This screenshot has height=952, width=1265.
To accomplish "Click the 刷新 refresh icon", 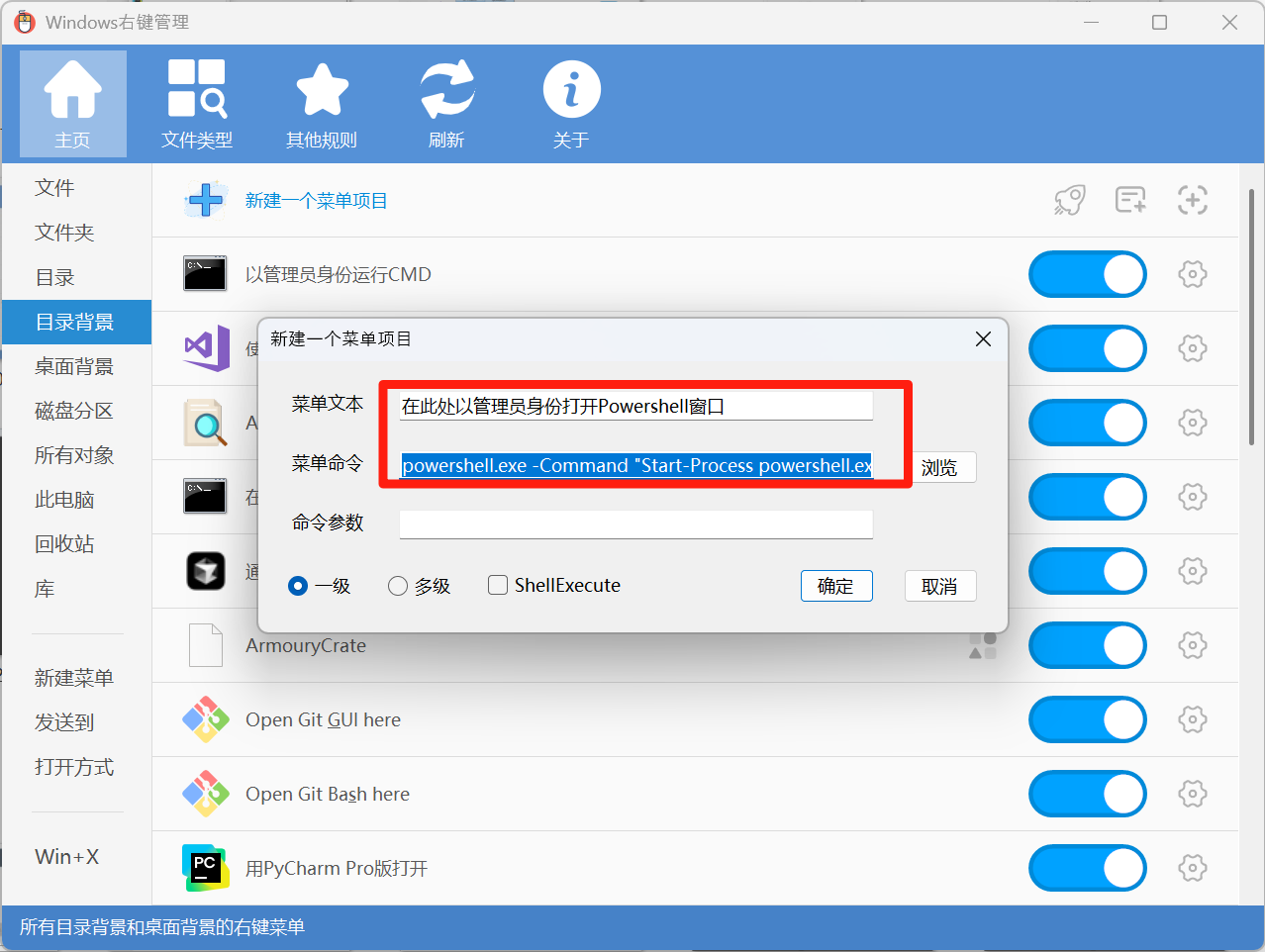I will [446, 104].
